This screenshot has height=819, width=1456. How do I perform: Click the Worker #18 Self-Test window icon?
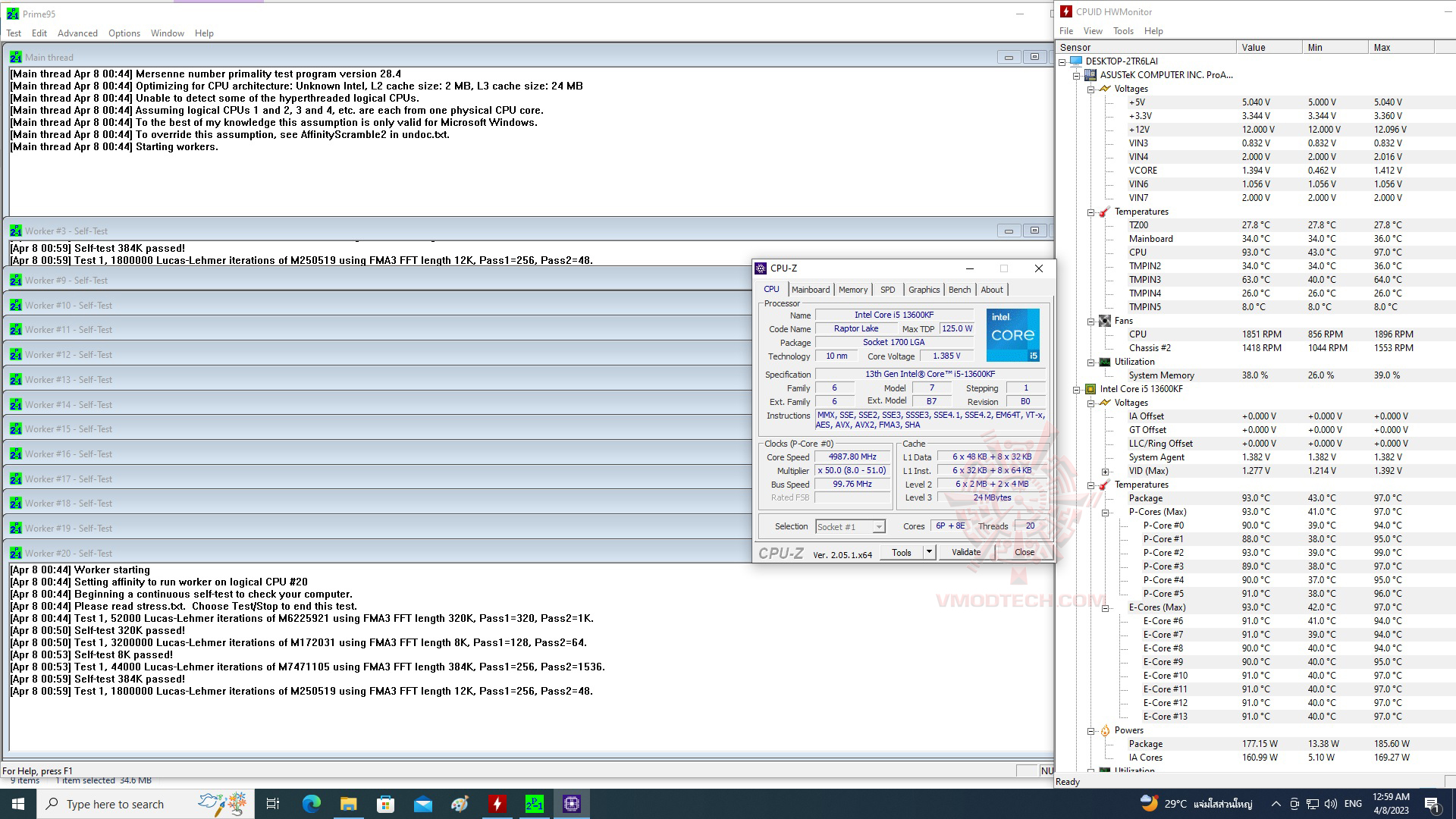[16, 504]
